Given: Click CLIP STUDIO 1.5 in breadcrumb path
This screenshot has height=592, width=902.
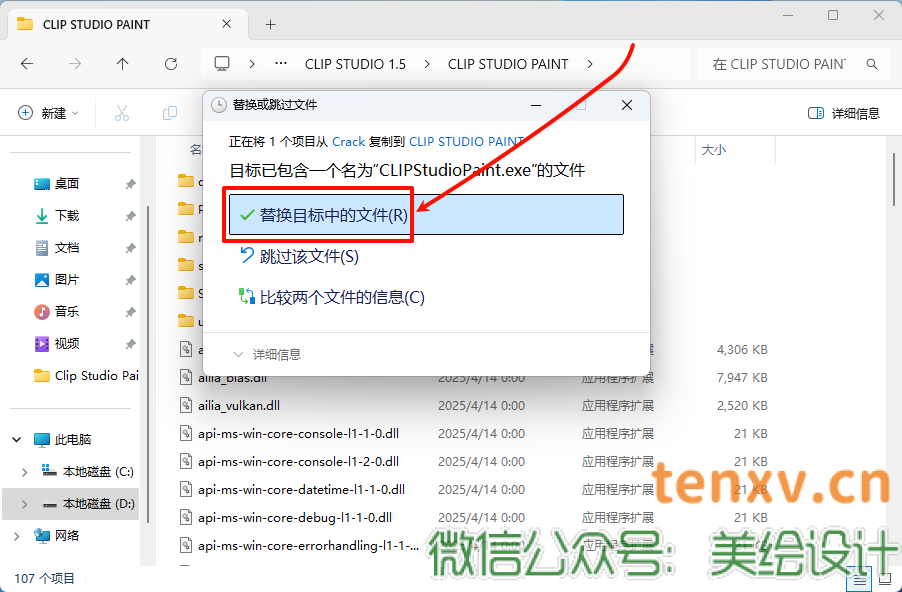Looking at the screenshot, I should pyautogui.click(x=355, y=64).
